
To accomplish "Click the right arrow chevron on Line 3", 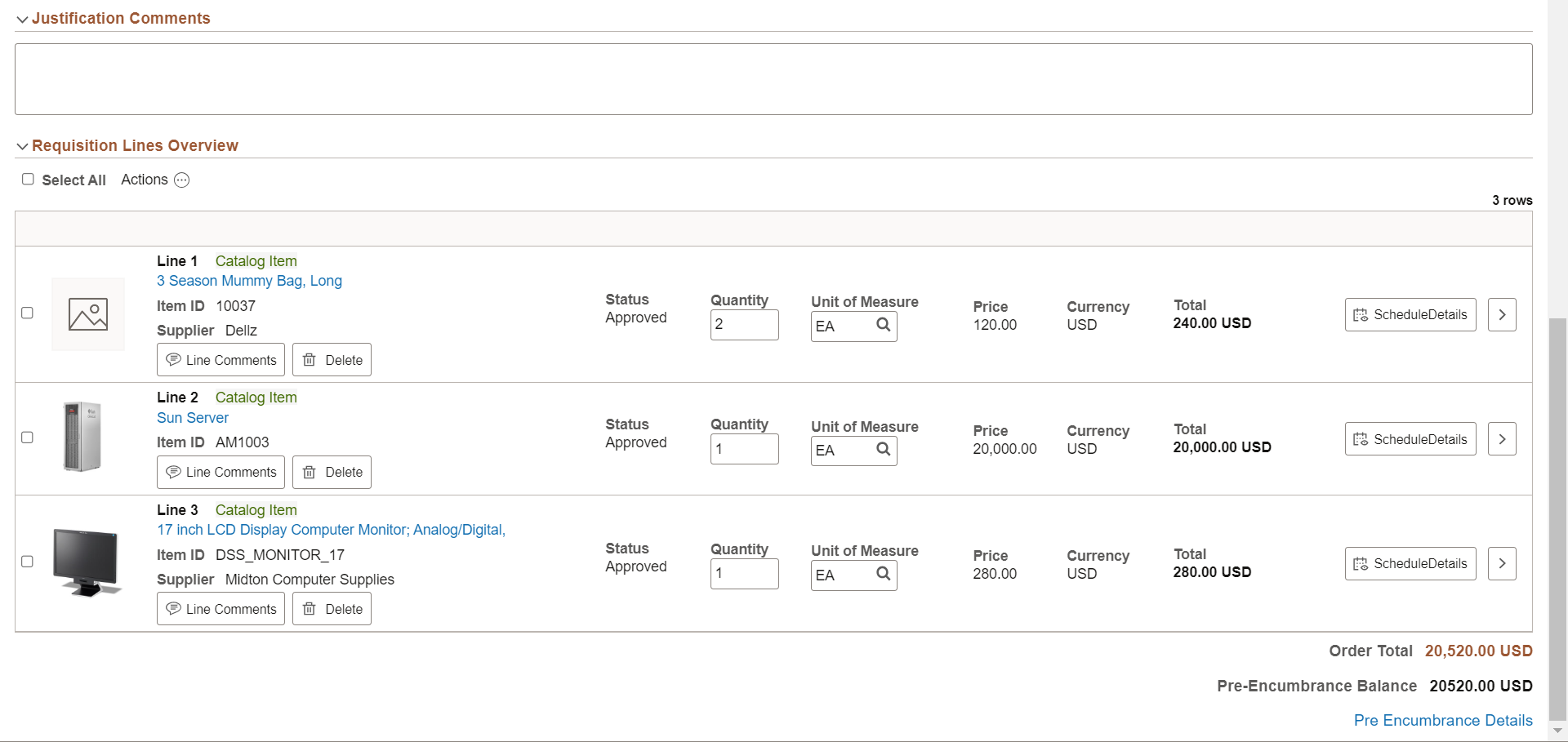I will (x=1502, y=563).
